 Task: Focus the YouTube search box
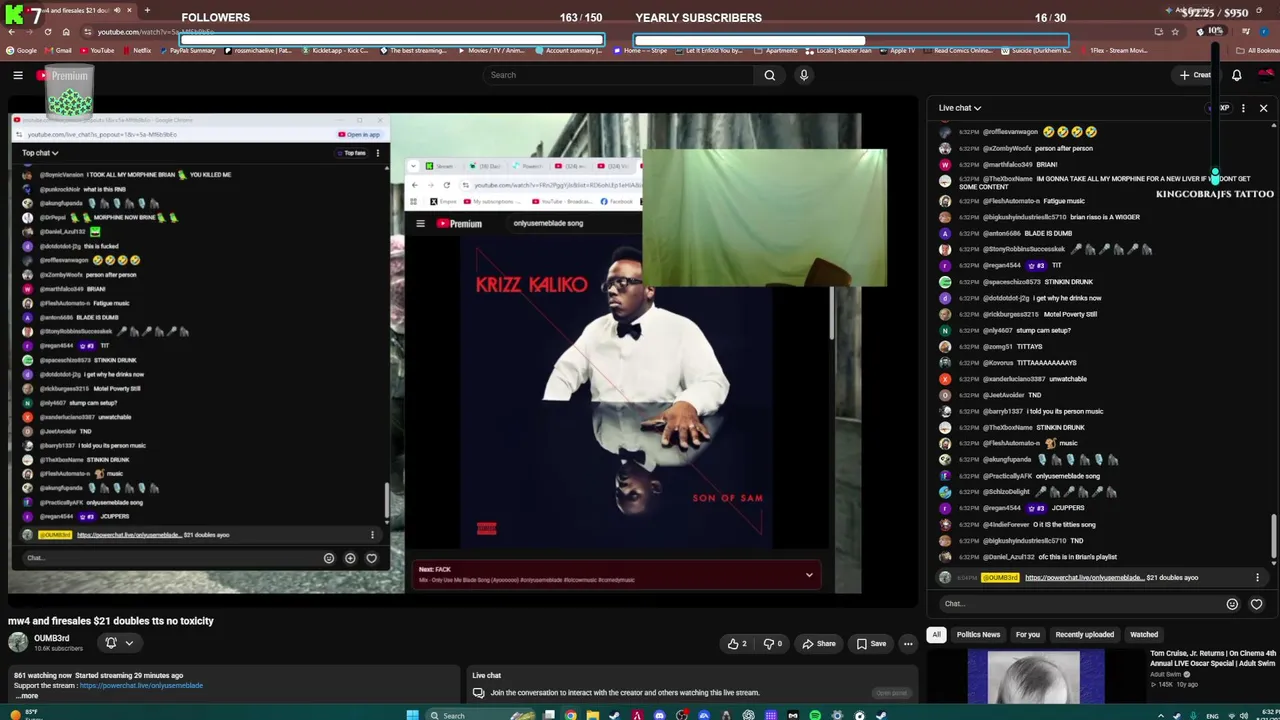[x=618, y=75]
